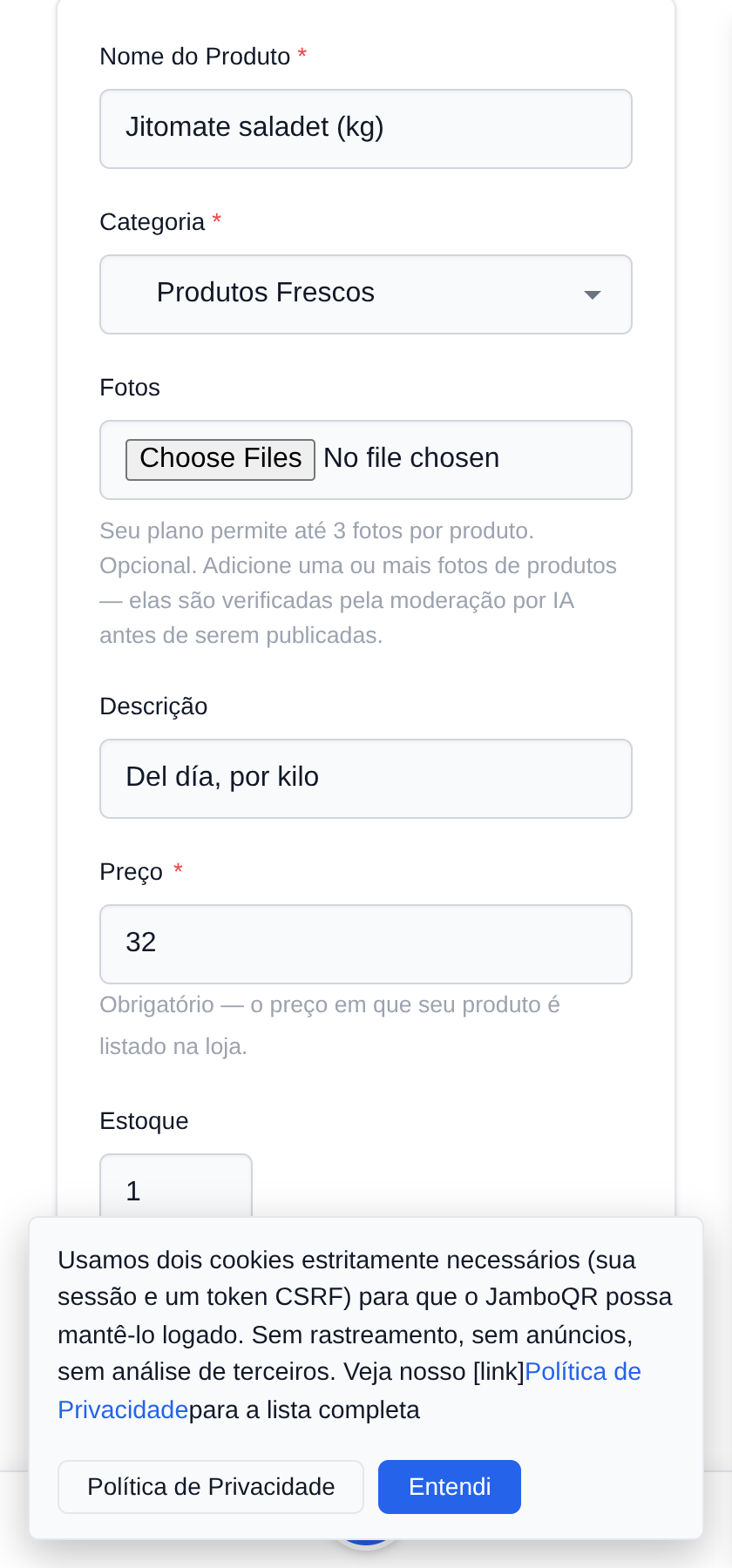
Task: Click the "Seu plano permite até 3 fotos" hint
Action: pos(358,583)
